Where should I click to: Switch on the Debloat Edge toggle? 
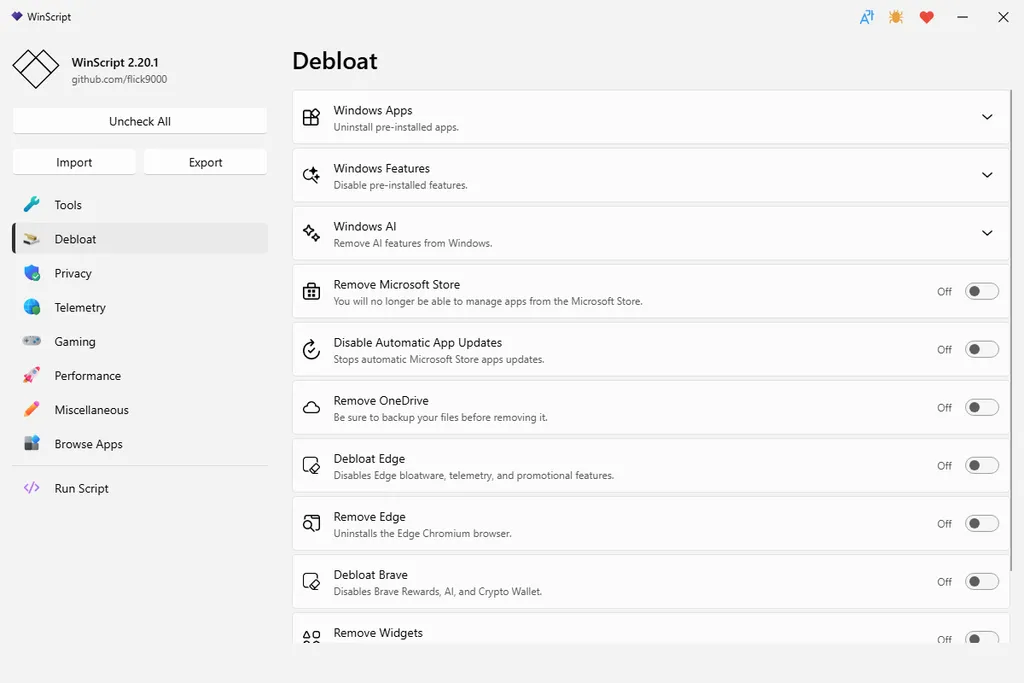982,466
